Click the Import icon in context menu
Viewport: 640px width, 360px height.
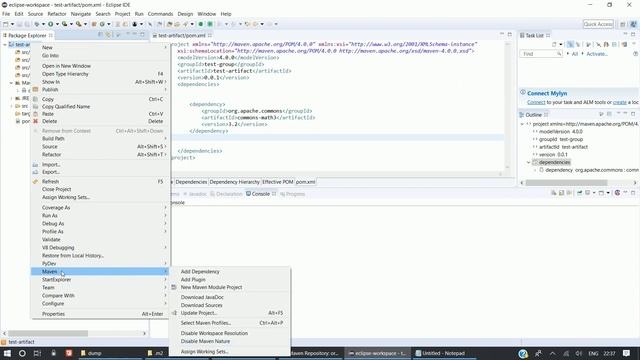point(36,164)
